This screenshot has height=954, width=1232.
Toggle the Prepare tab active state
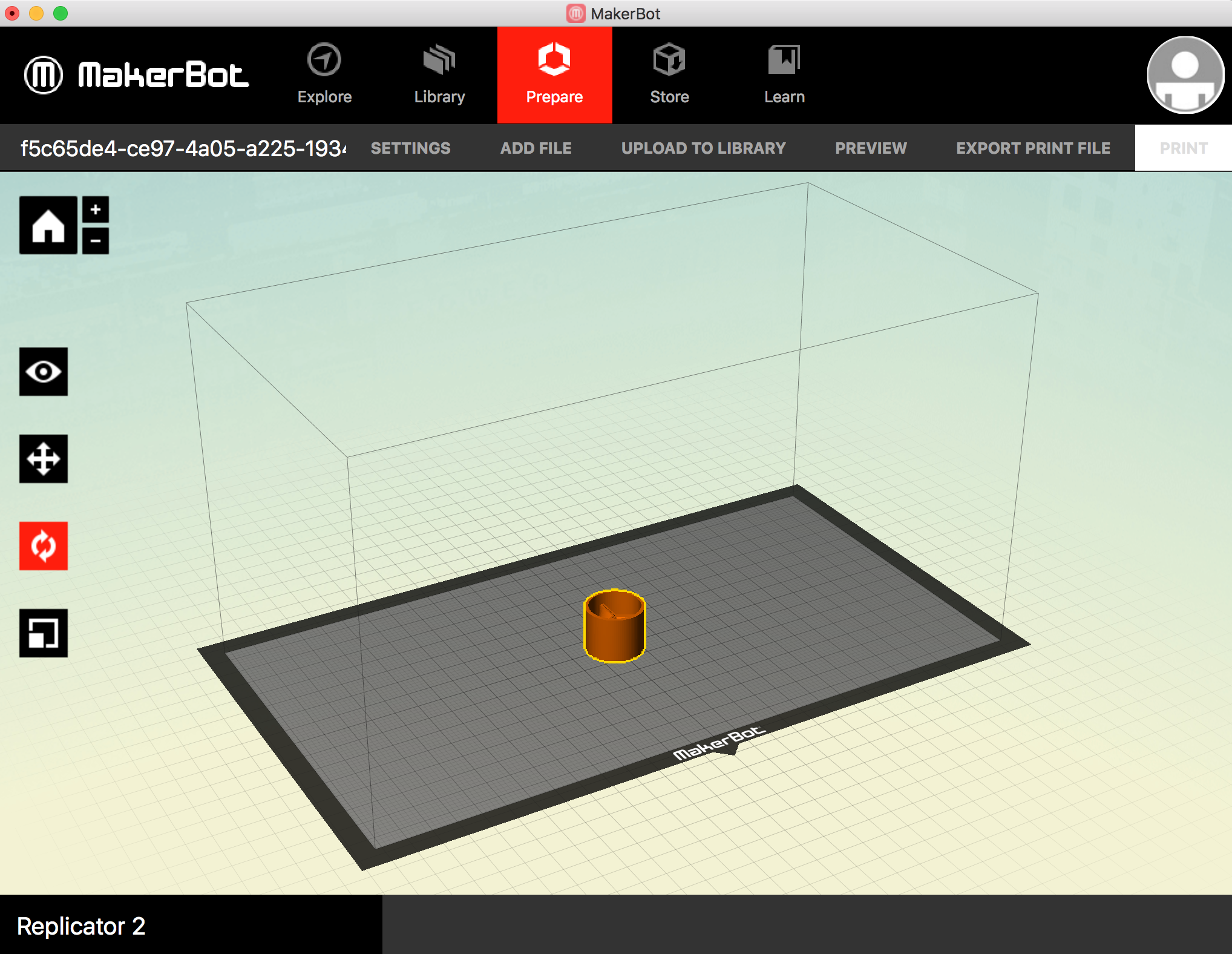pos(554,75)
